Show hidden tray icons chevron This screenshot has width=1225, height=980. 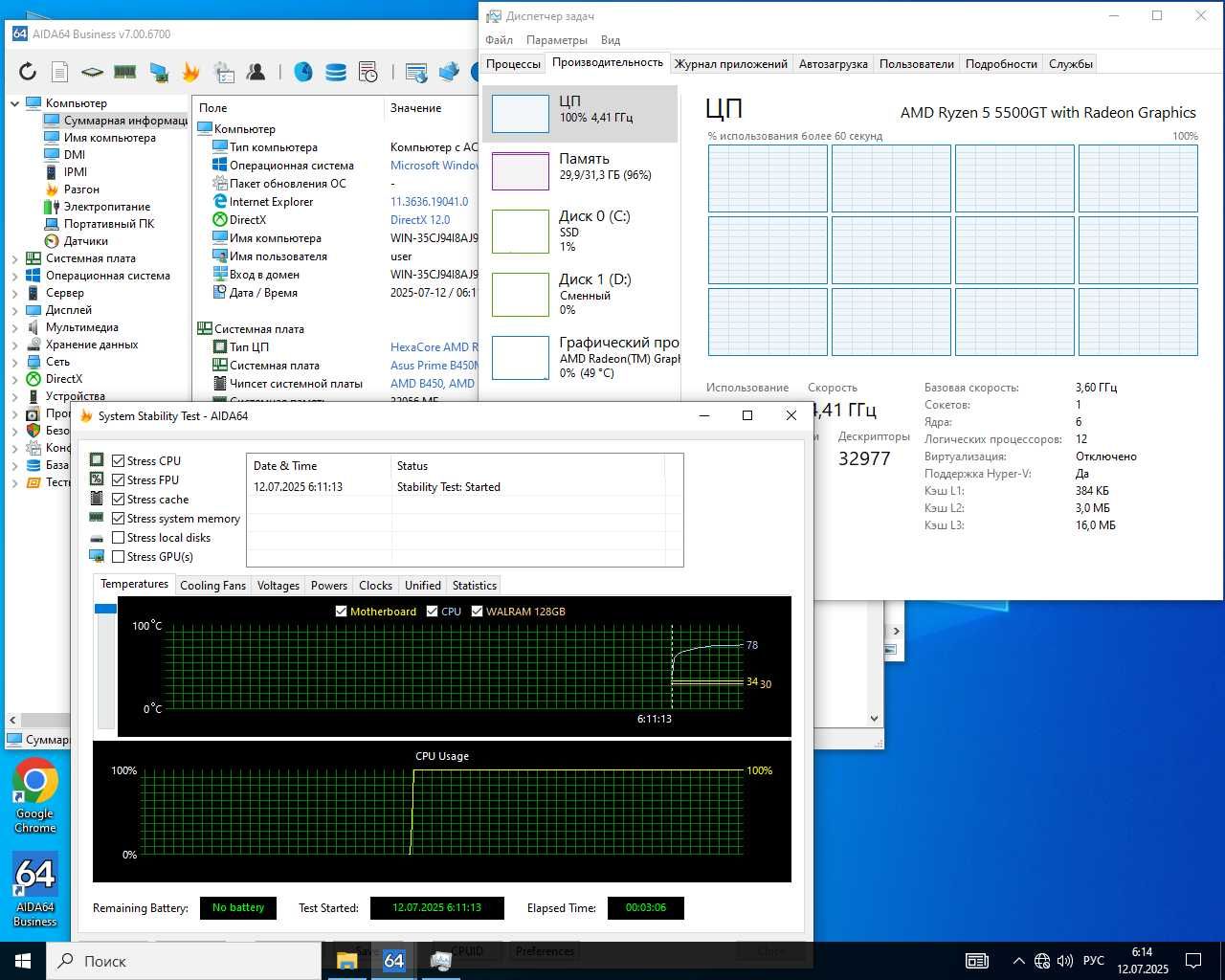point(1018,961)
